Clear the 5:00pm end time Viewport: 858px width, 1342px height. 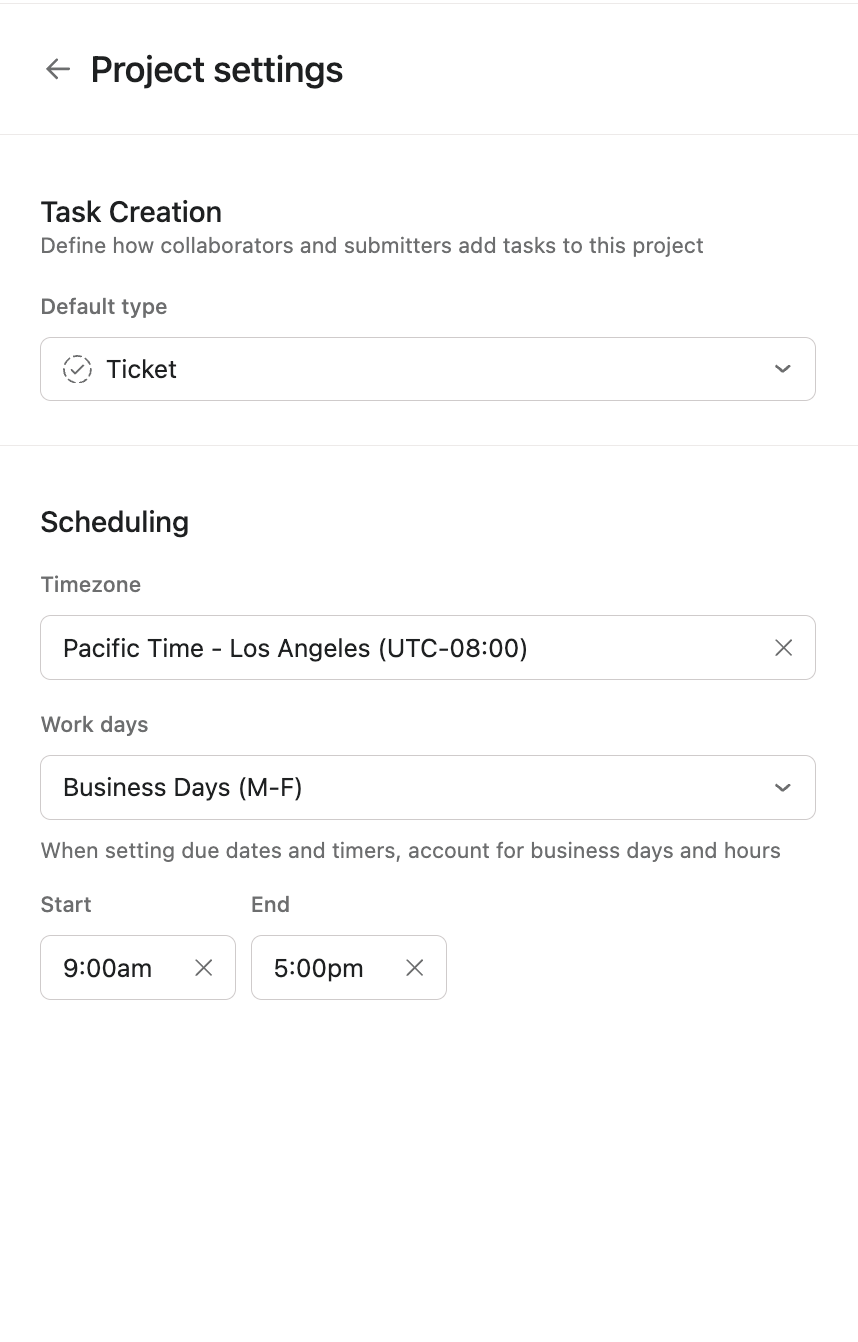414,967
